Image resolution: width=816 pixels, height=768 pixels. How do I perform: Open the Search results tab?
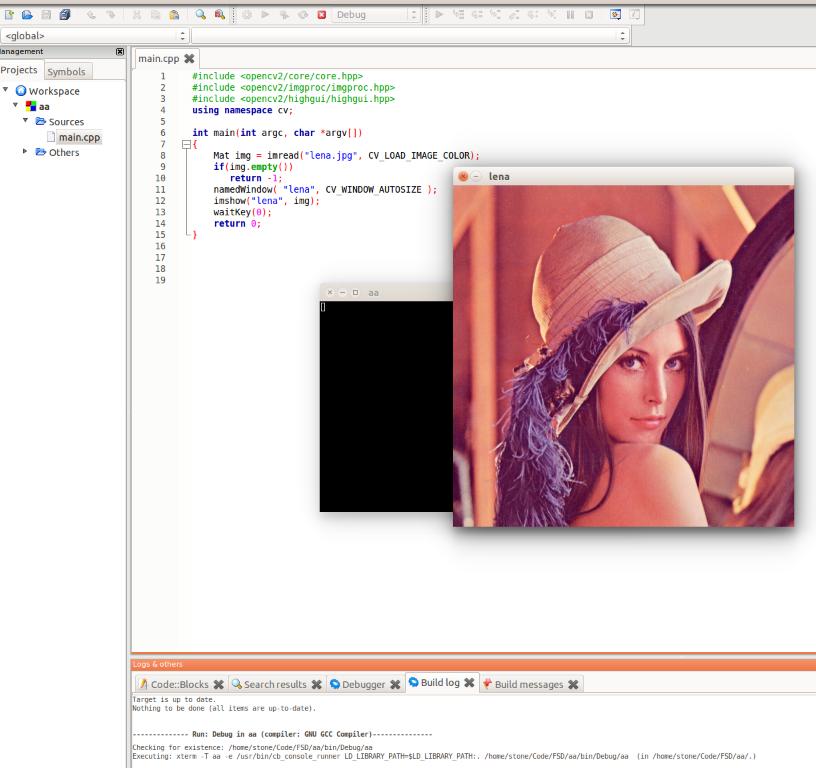click(x=275, y=684)
